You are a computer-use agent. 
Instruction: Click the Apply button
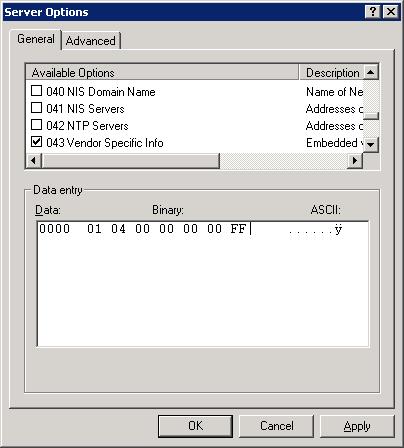pyautogui.click(x=357, y=426)
